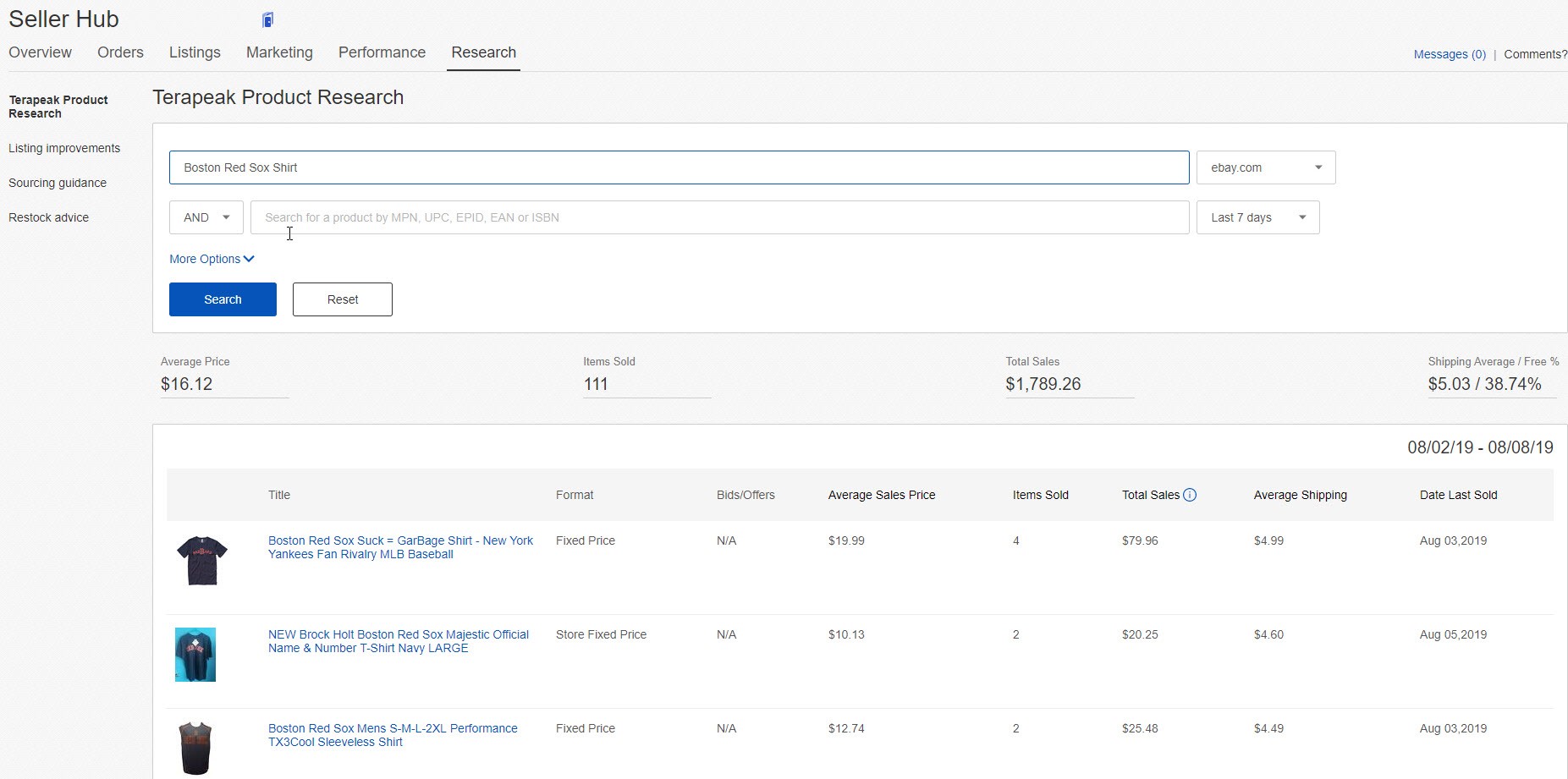Open Listing improvements in sidebar
Viewport: 1568px width, 779px height.
(64, 148)
